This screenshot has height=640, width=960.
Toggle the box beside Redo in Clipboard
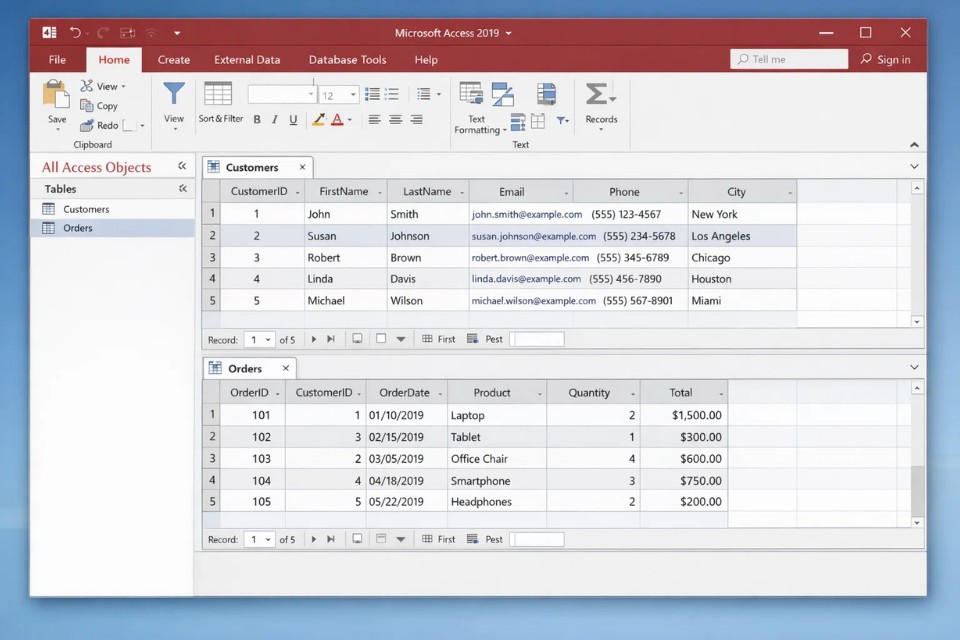pyautogui.click(x=128, y=126)
